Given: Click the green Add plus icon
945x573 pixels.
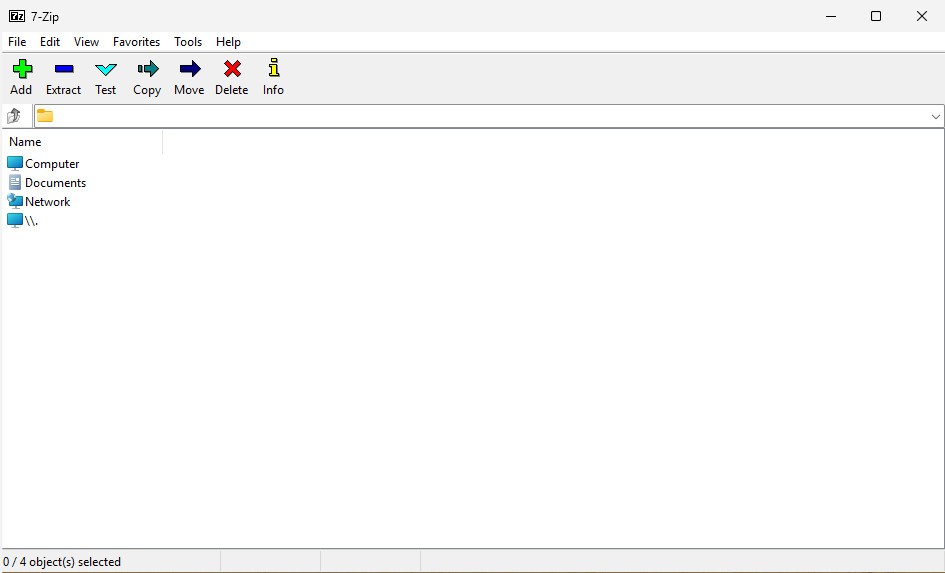Looking at the screenshot, I should tap(21, 69).
